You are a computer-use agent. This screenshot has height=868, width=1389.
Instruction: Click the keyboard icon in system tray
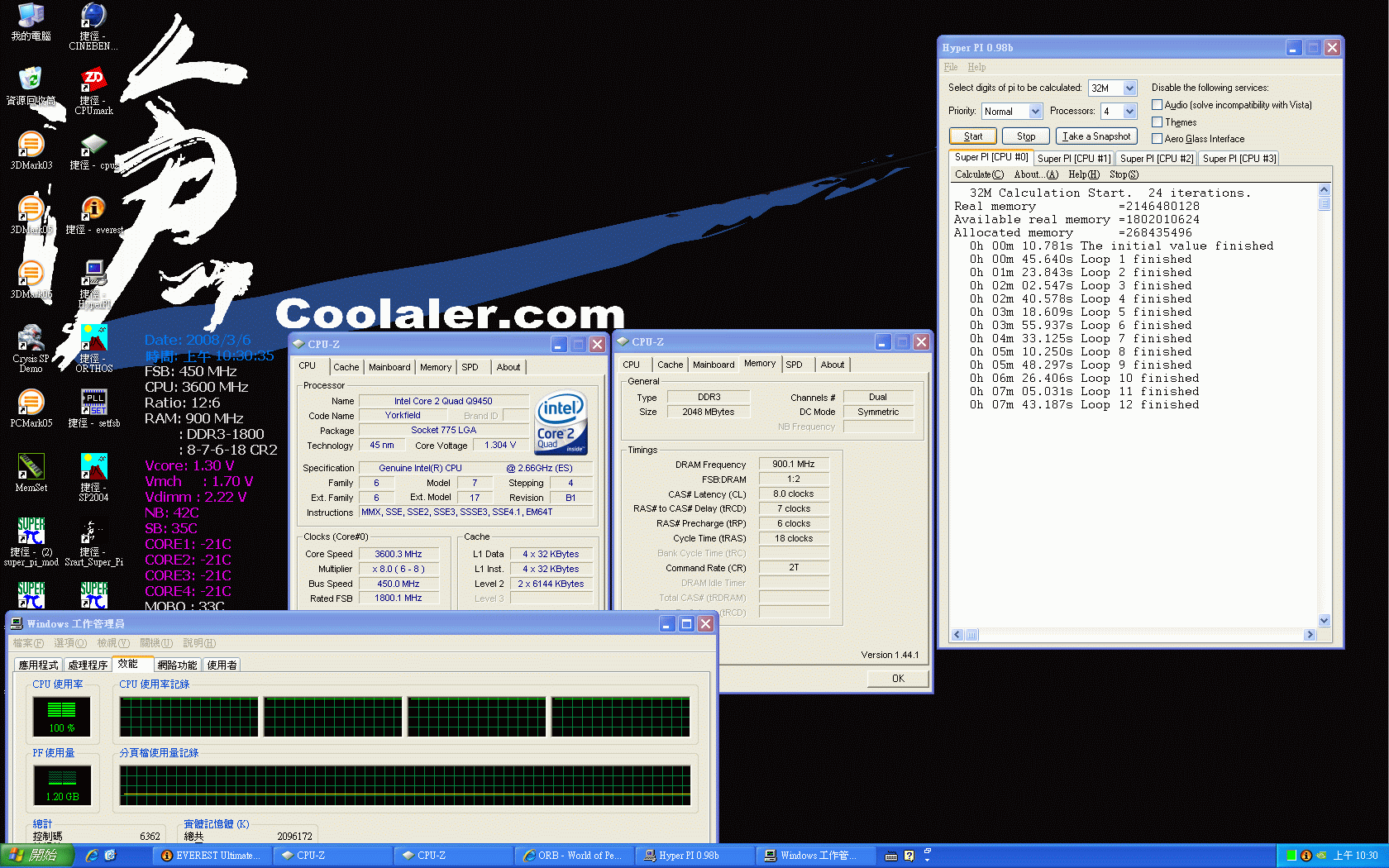[890, 856]
